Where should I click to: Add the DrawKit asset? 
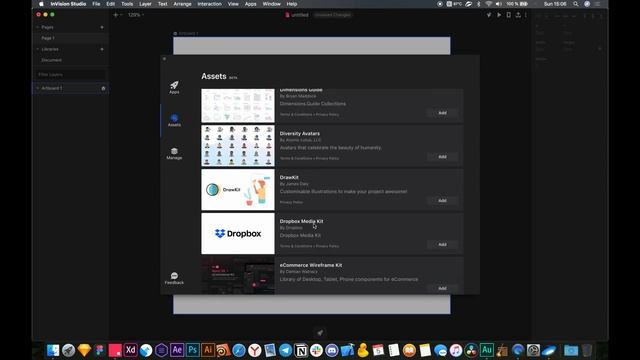coord(442,200)
